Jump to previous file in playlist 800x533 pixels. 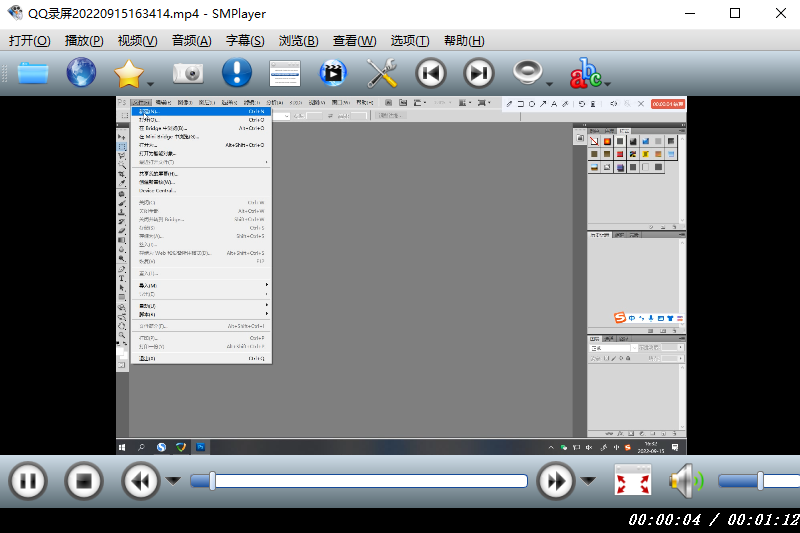[431, 73]
